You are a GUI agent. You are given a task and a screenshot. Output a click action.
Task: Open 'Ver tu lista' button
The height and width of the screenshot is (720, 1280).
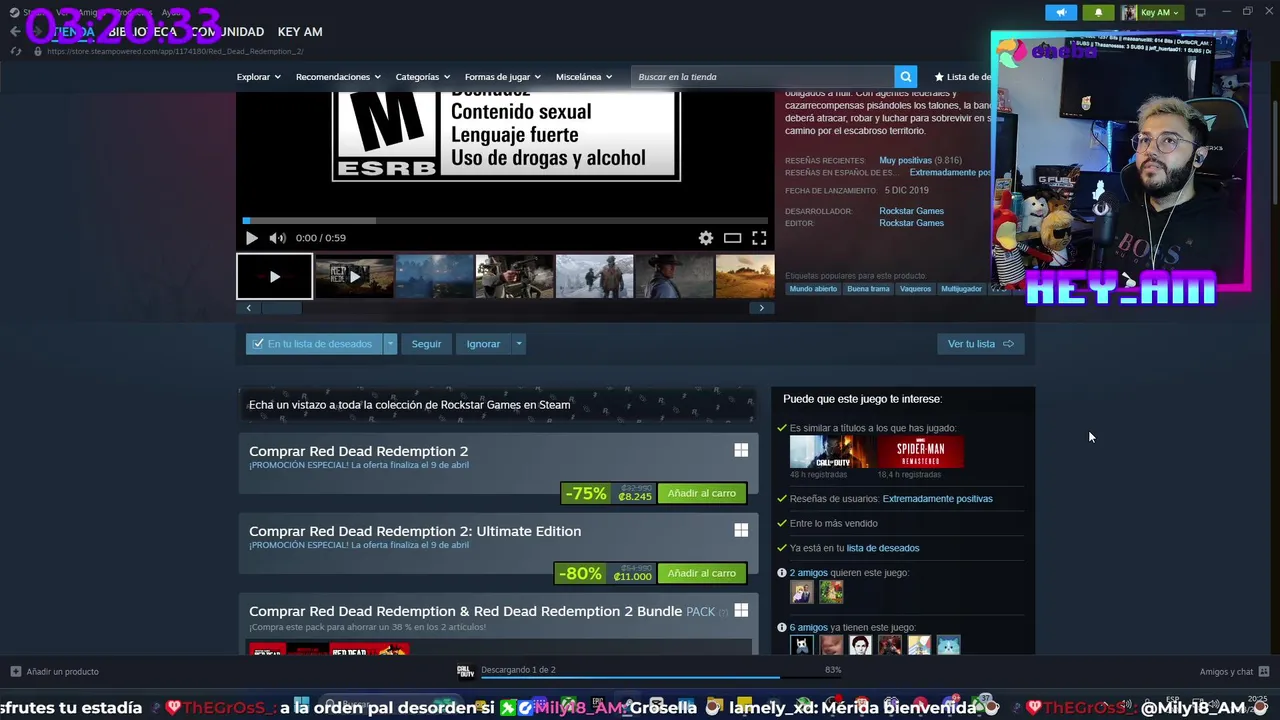tap(980, 344)
